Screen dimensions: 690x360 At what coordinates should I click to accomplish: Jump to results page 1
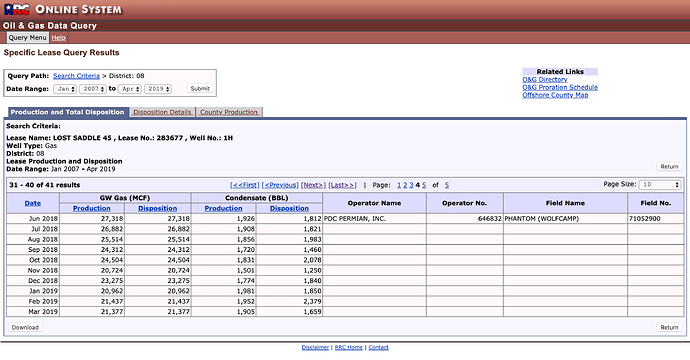pyautogui.click(x=399, y=185)
